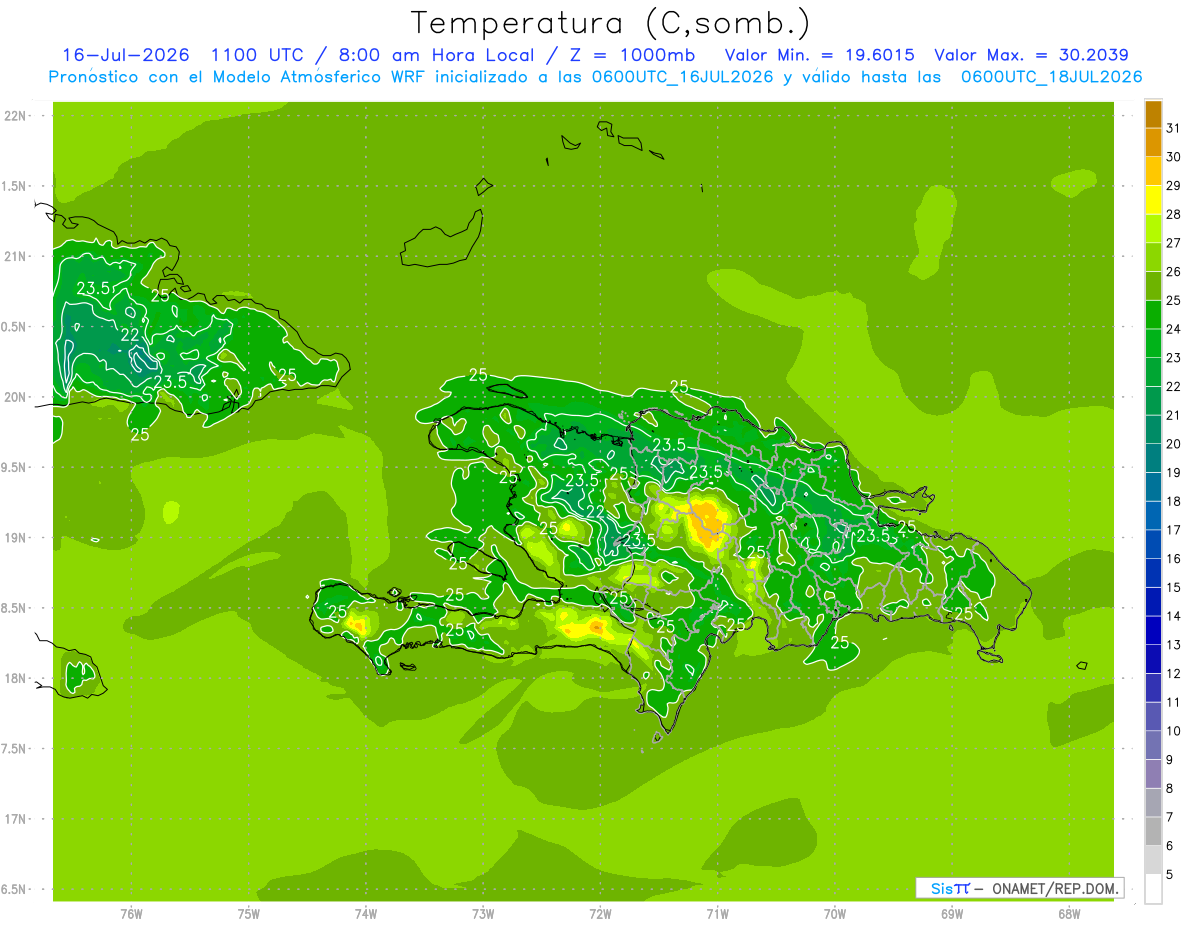Select the '16-Jul-2026' date text
This screenshot has width=1200, height=927.
(x=126, y=55)
